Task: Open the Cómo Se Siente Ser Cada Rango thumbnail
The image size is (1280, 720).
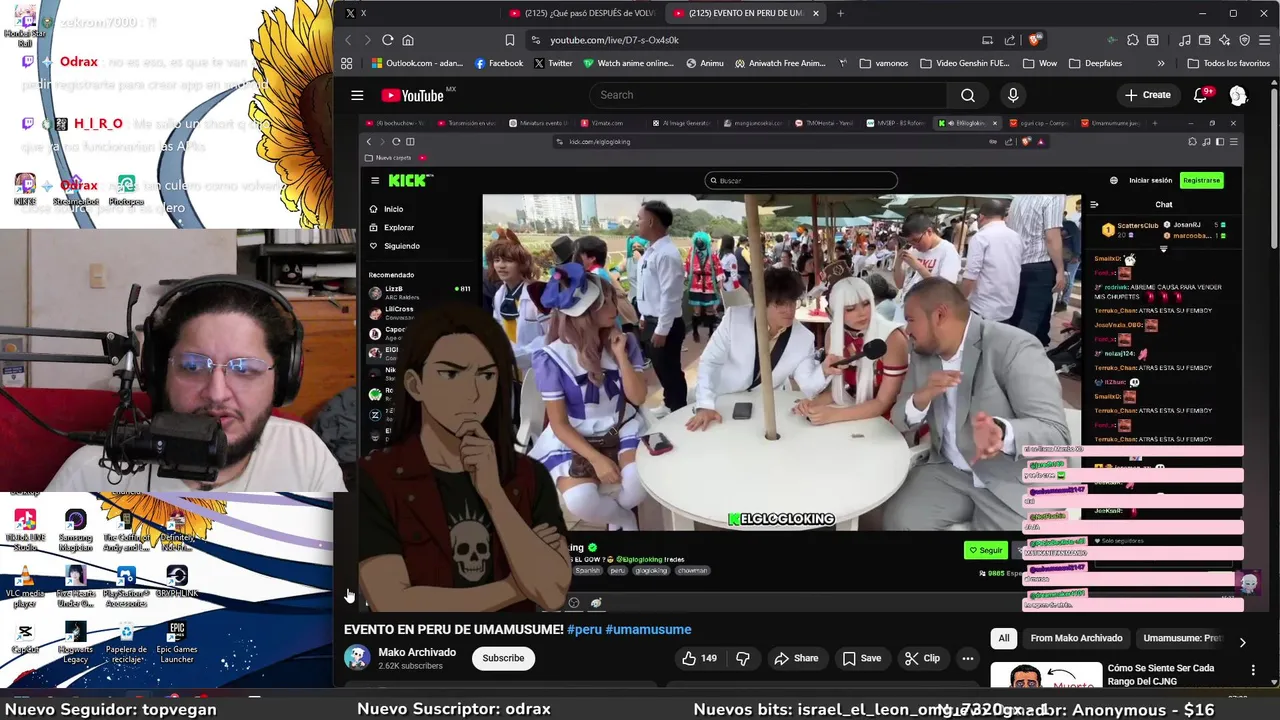Action: pos(1046,675)
